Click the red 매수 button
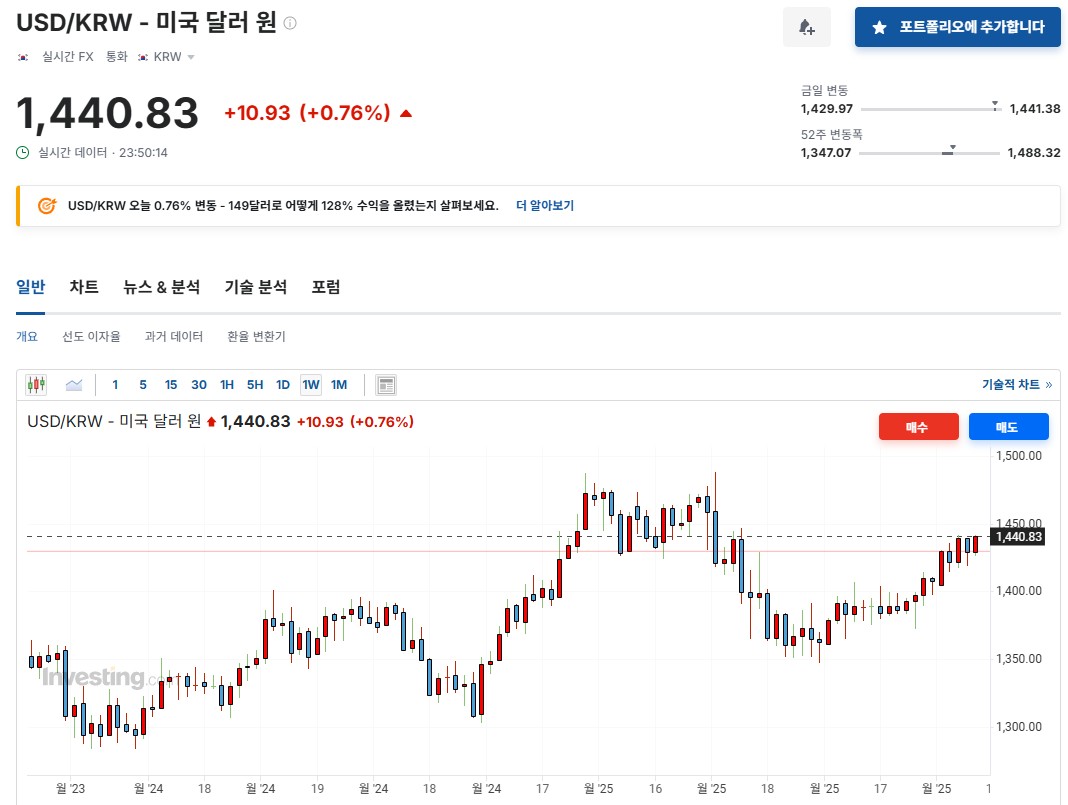1068x805 pixels. point(918,427)
